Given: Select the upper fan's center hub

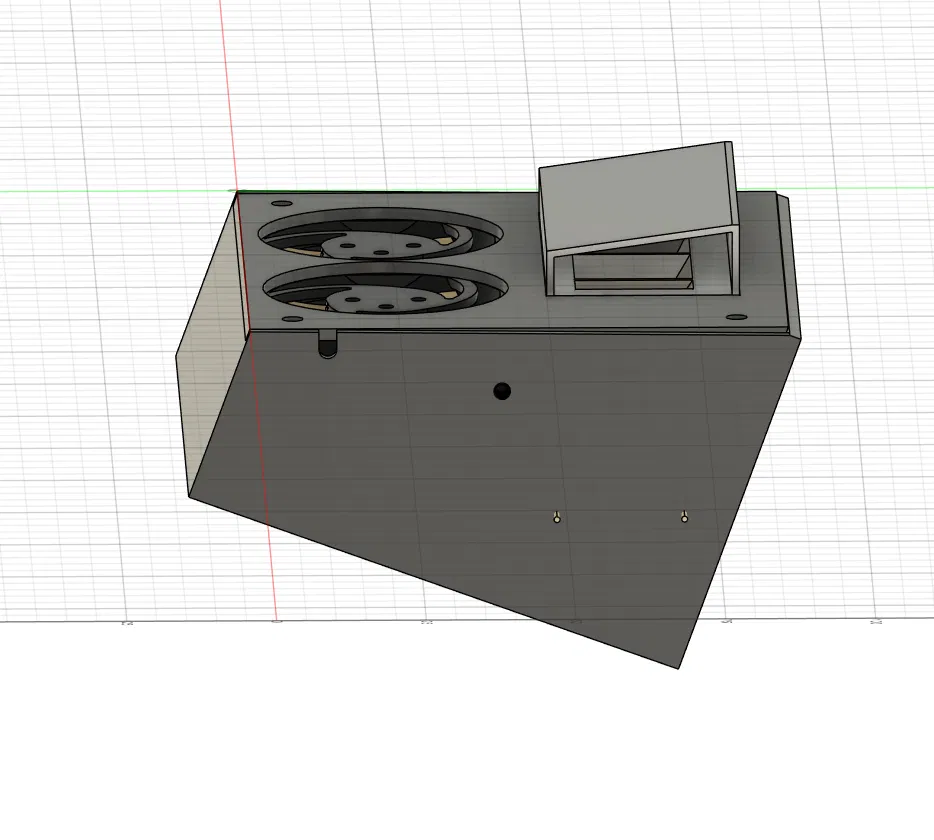Looking at the screenshot, I should [x=381, y=244].
